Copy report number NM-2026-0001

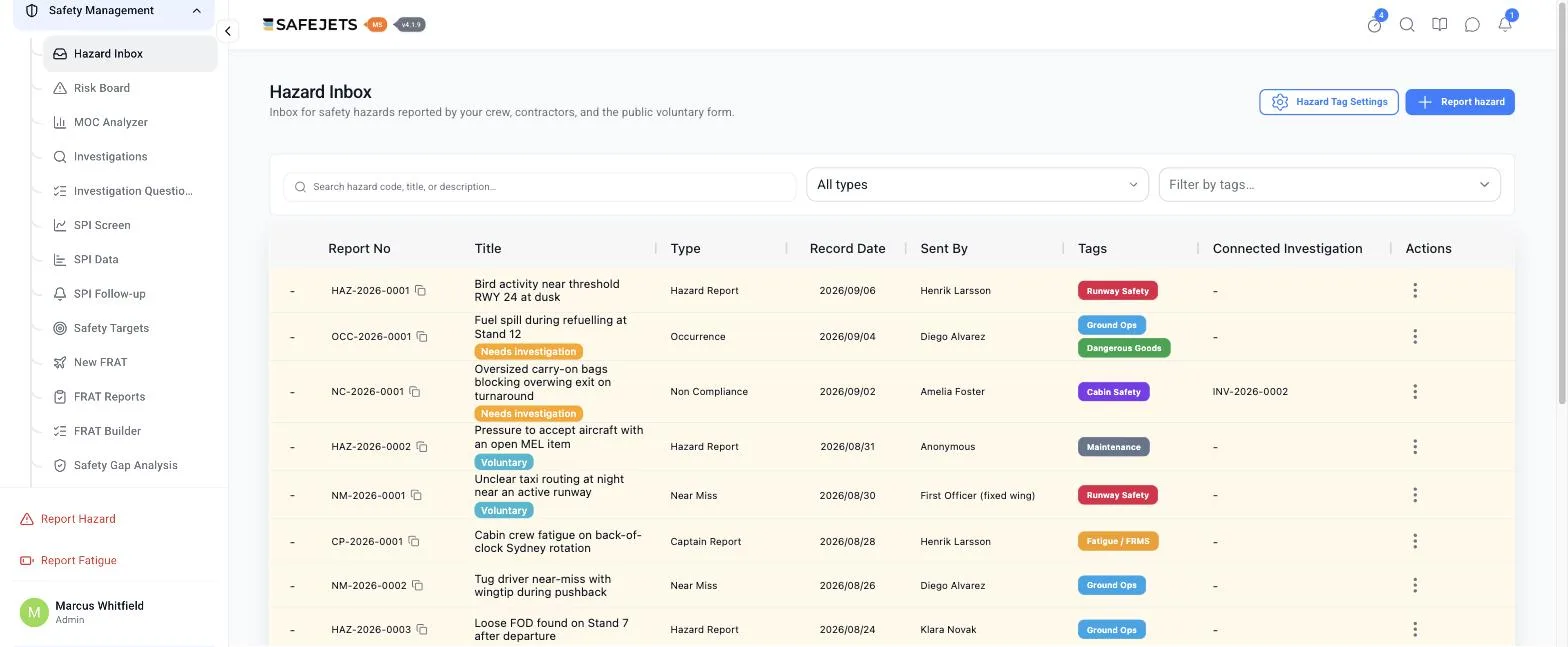(x=416, y=496)
